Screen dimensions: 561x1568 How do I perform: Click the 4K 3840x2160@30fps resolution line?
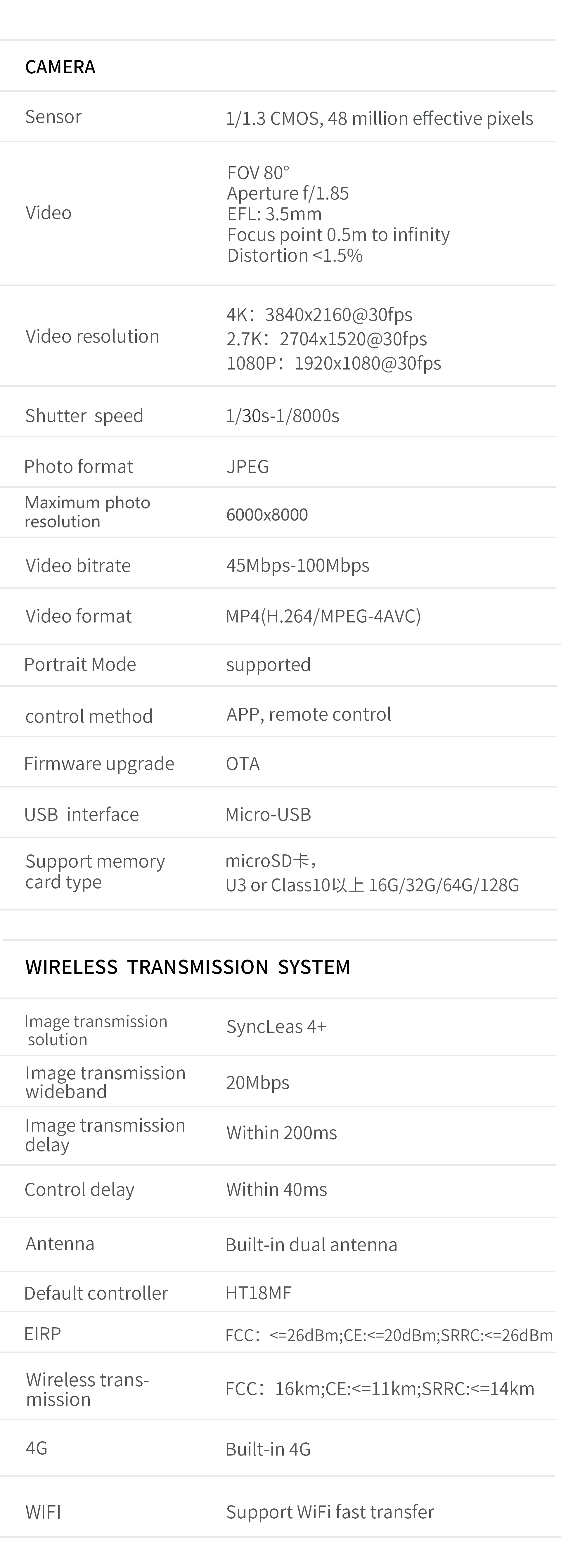319,315
